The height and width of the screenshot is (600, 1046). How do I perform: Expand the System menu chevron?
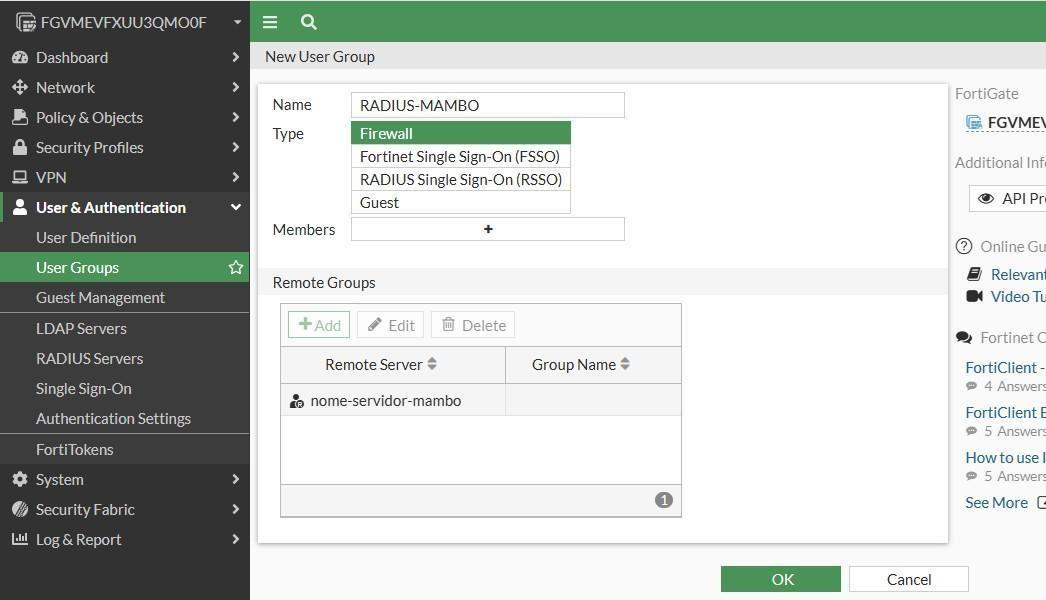click(235, 479)
